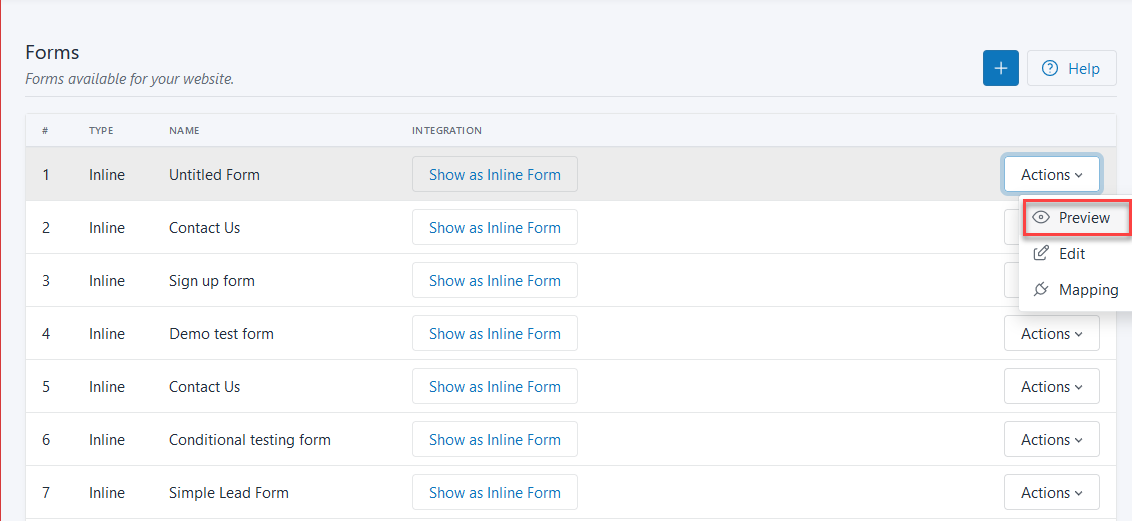
Task: Click the Sign up form name
Action: [212, 281]
